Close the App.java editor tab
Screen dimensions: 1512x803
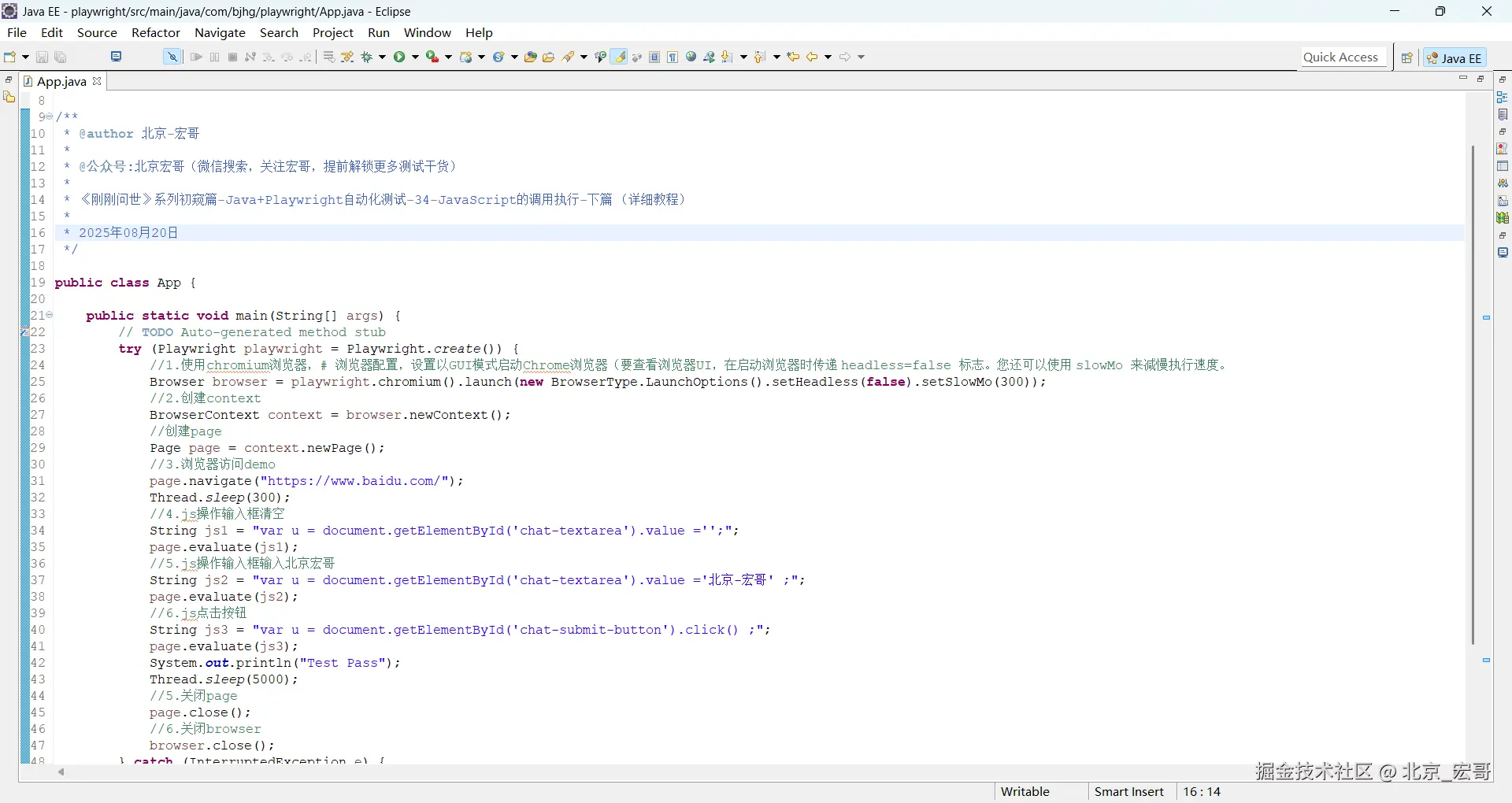point(97,81)
